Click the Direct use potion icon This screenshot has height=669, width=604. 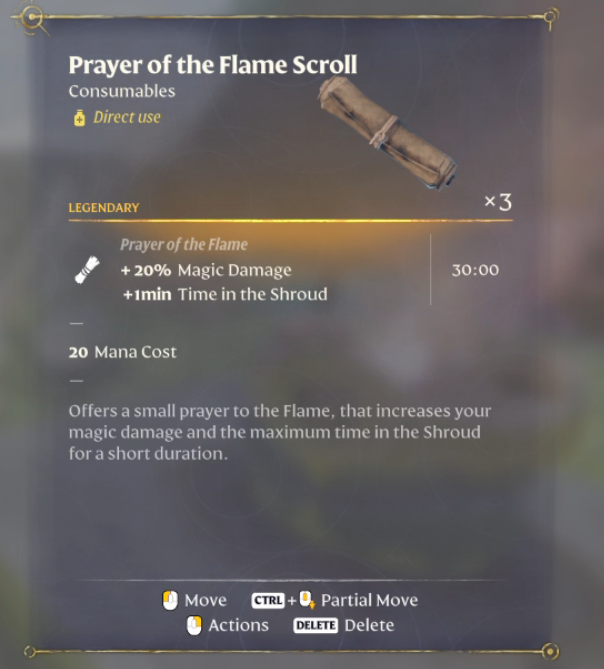point(79,118)
